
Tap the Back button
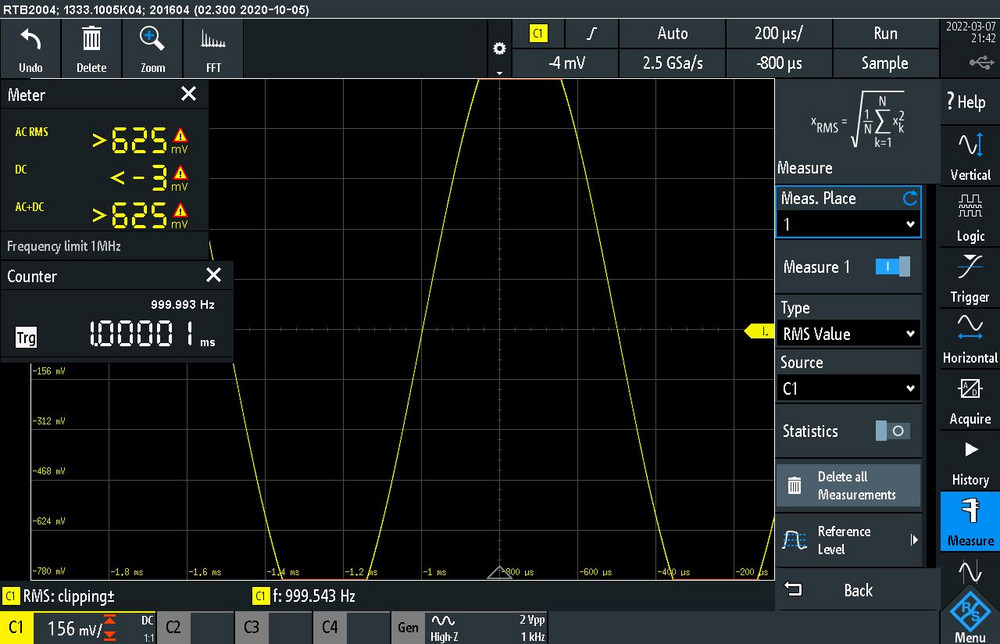[x=857, y=590]
